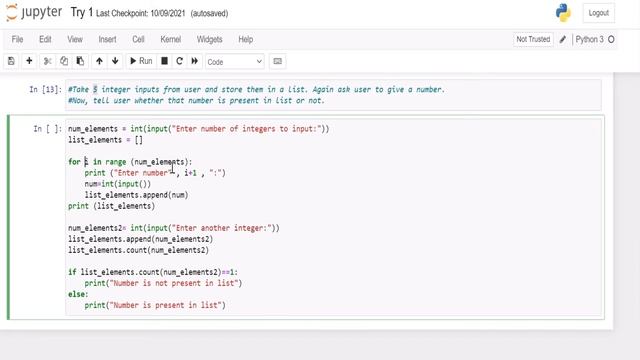Image resolution: width=640 pixels, height=360 pixels.
Task: Open the Widgets menu
Action: [x=209, y=39]
